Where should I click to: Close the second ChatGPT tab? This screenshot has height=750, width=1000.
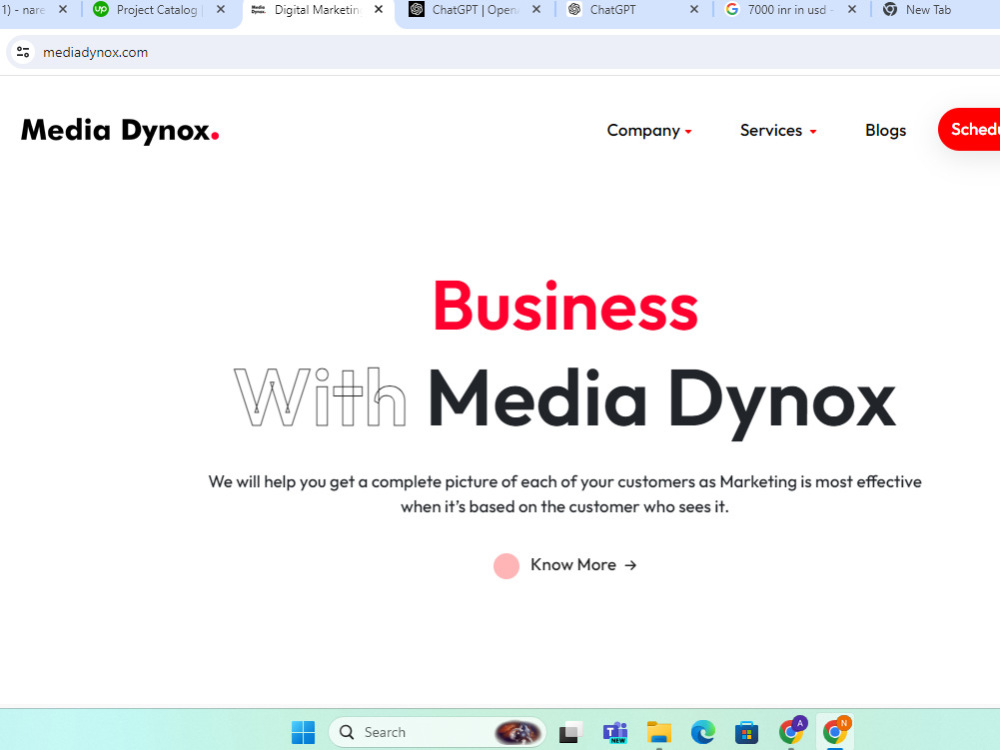click(x=695, y=10)
